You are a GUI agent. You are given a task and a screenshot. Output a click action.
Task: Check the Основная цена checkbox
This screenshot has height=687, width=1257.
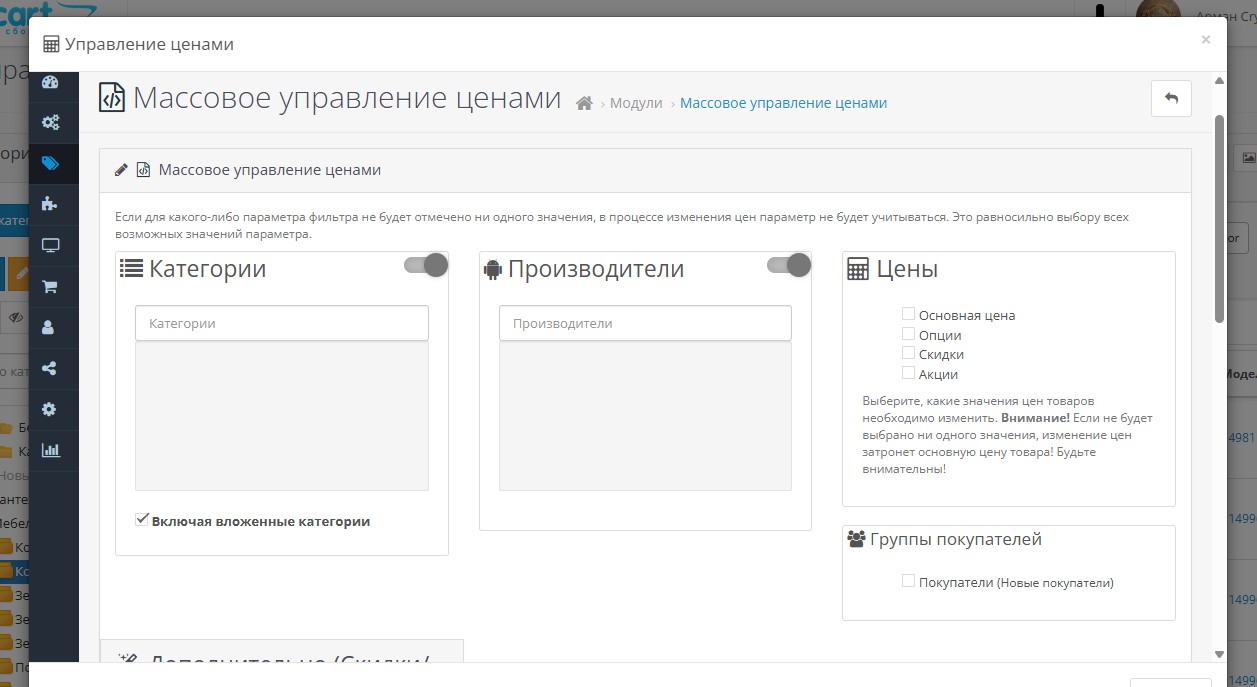pyautogui.click(x=908, y=314)
